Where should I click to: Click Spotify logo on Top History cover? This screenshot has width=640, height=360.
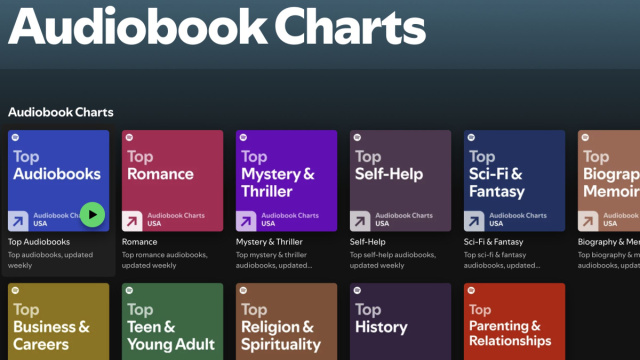pos(357,291)
